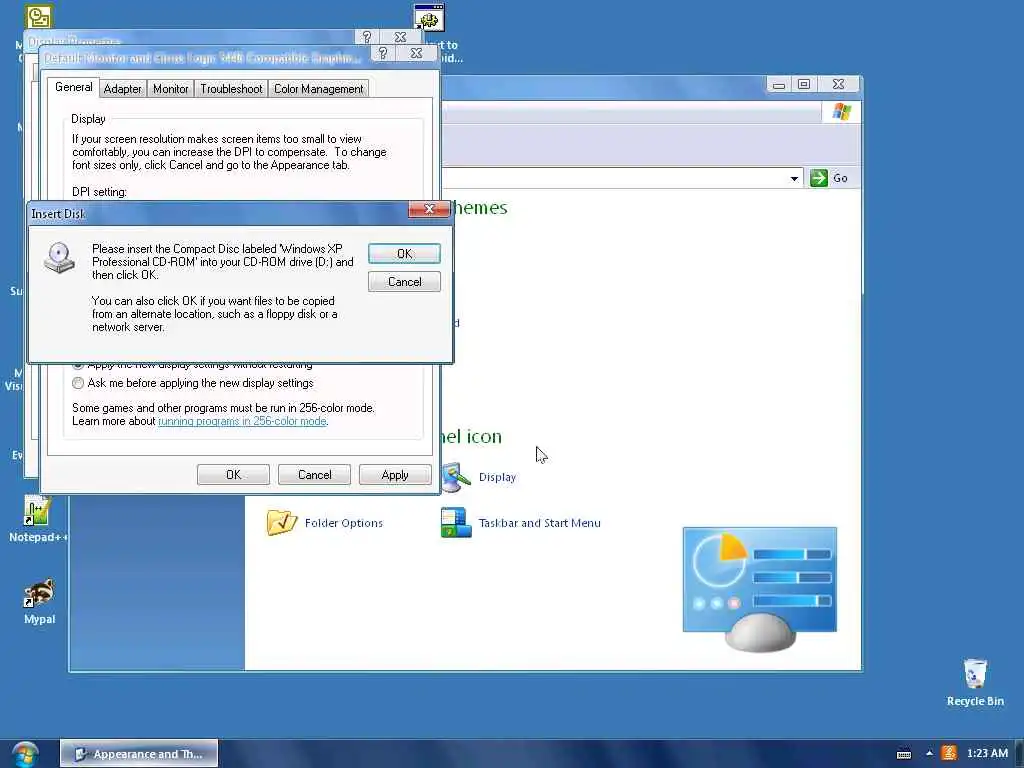Click the keyboard icon in system tray
Viewport: 1024px width, 768px height.
pyautogui.click(x=904, y=754)
